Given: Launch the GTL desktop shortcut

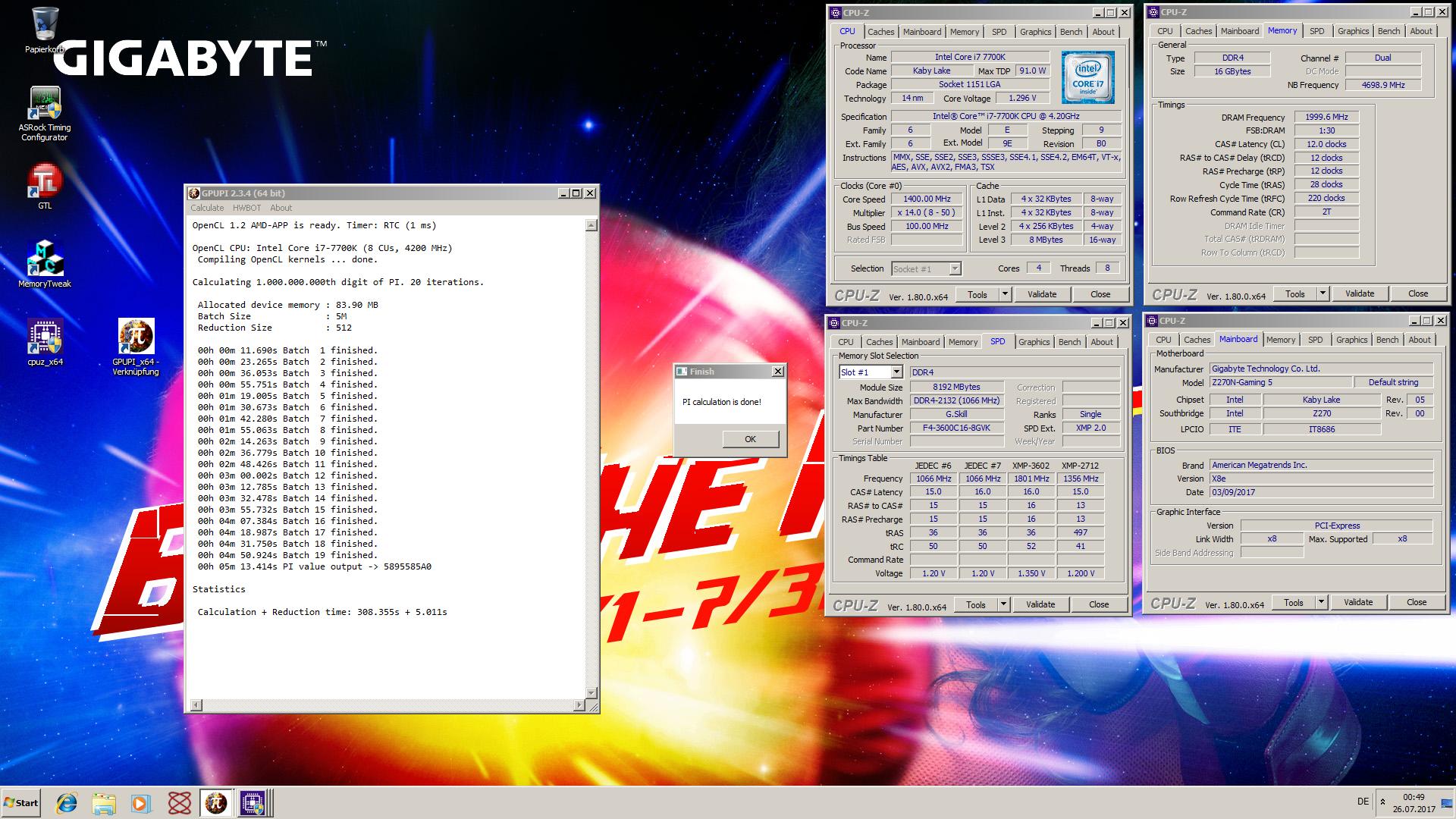Looking at the screenshot, I should tap(45, 187).
